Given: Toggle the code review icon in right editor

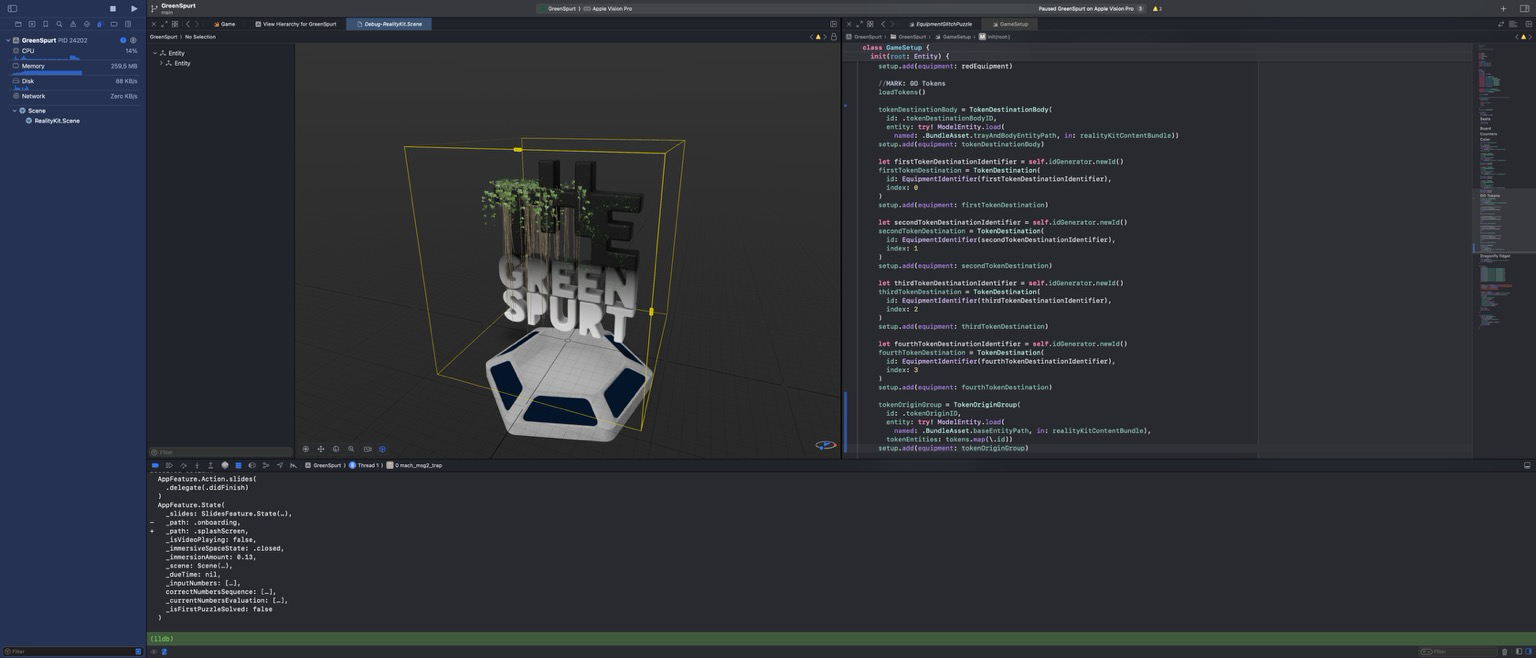Looking at the screenshot, I should pyautogui.click(x=1501, y=24).
